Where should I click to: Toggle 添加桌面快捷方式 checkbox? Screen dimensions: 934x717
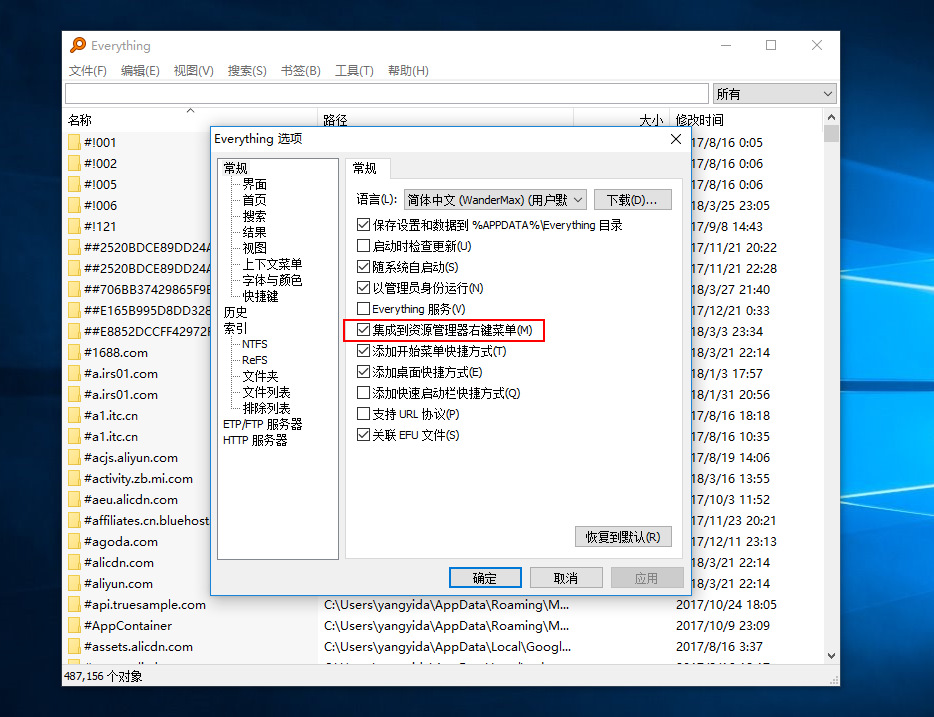pyautogui.click(x=363, y=372)
